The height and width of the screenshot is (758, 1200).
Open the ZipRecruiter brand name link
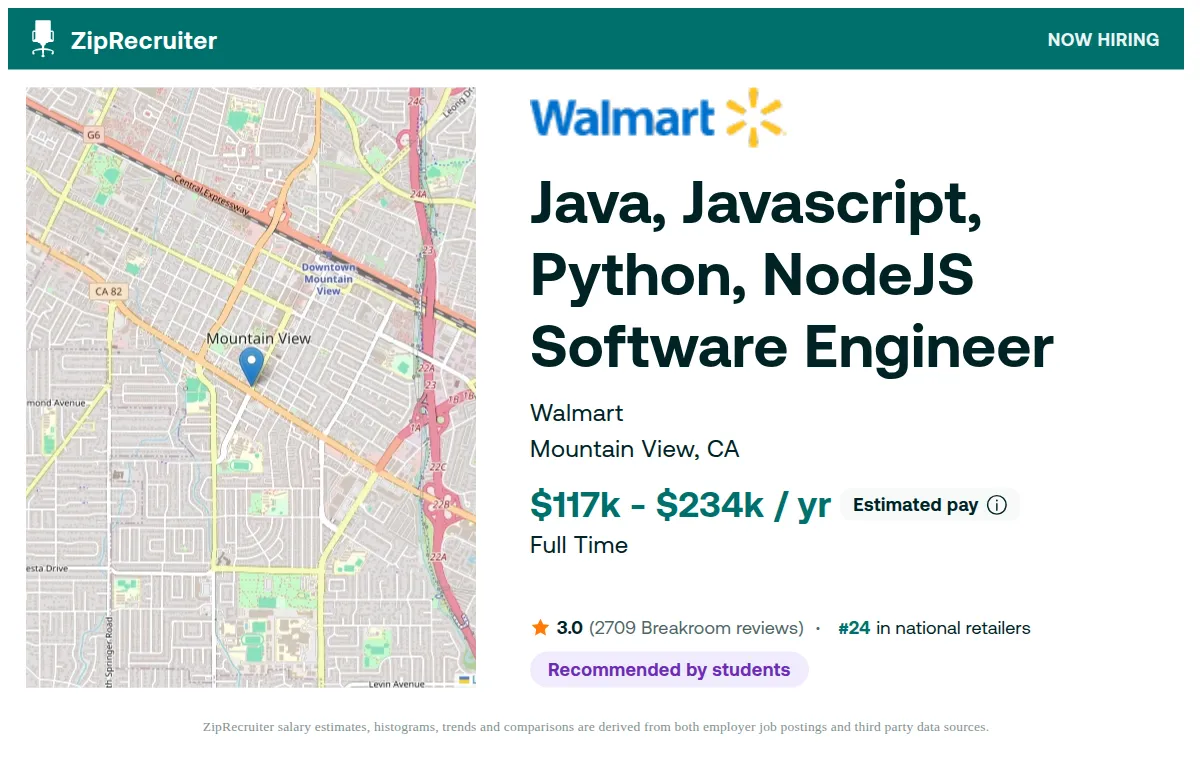point(144,41)
